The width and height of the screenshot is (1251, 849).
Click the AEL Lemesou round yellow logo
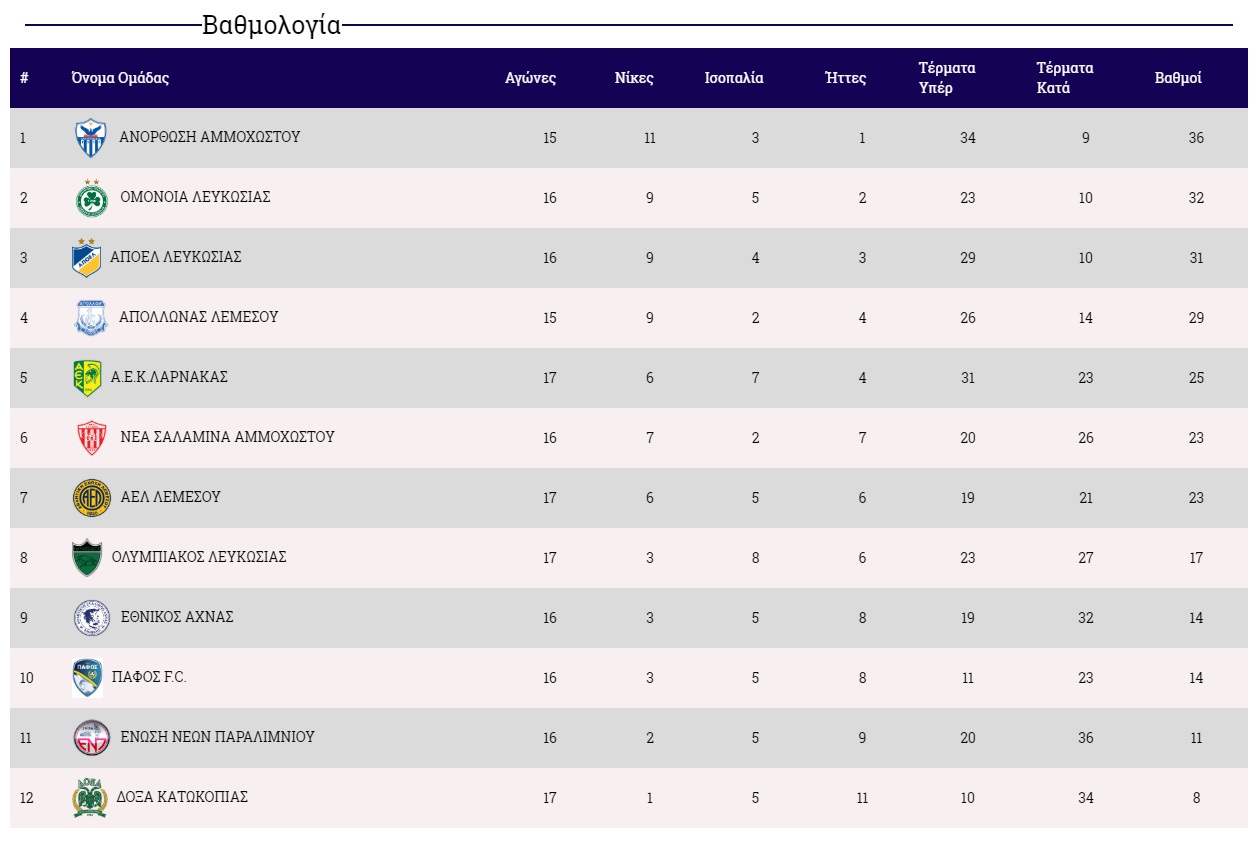point(91,498)
